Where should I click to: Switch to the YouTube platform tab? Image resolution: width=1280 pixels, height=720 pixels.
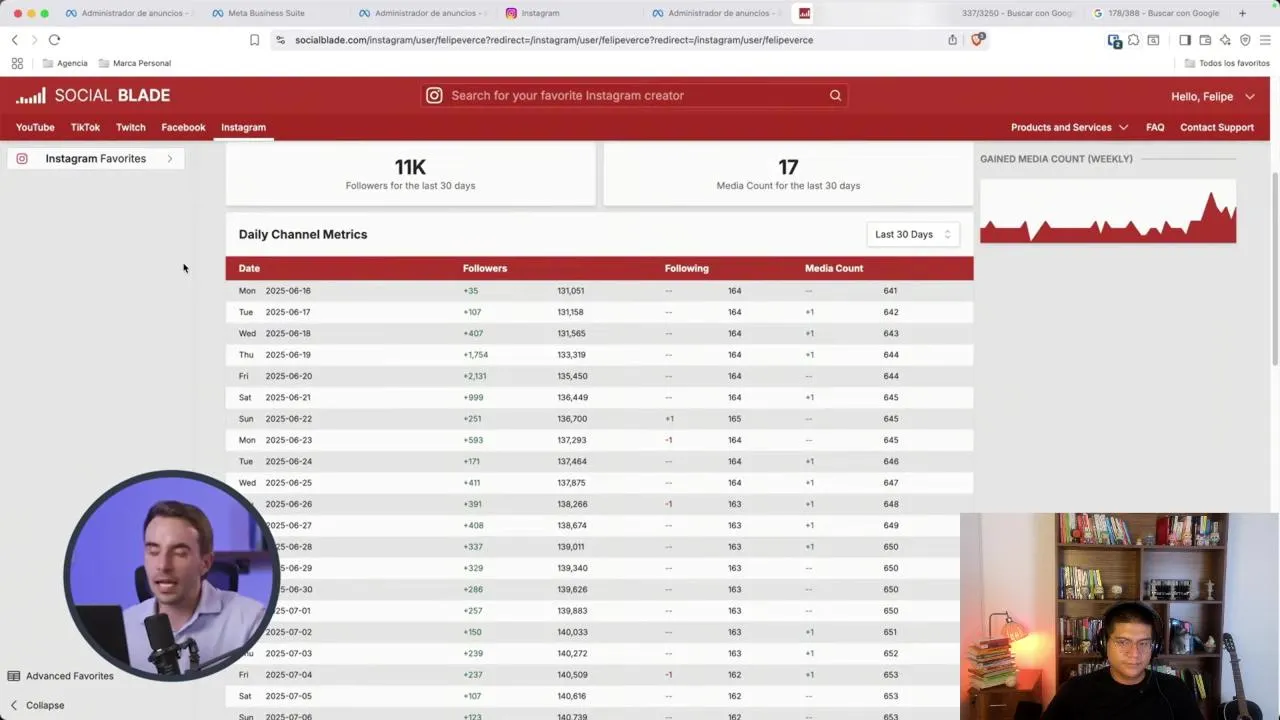(35, 127)
